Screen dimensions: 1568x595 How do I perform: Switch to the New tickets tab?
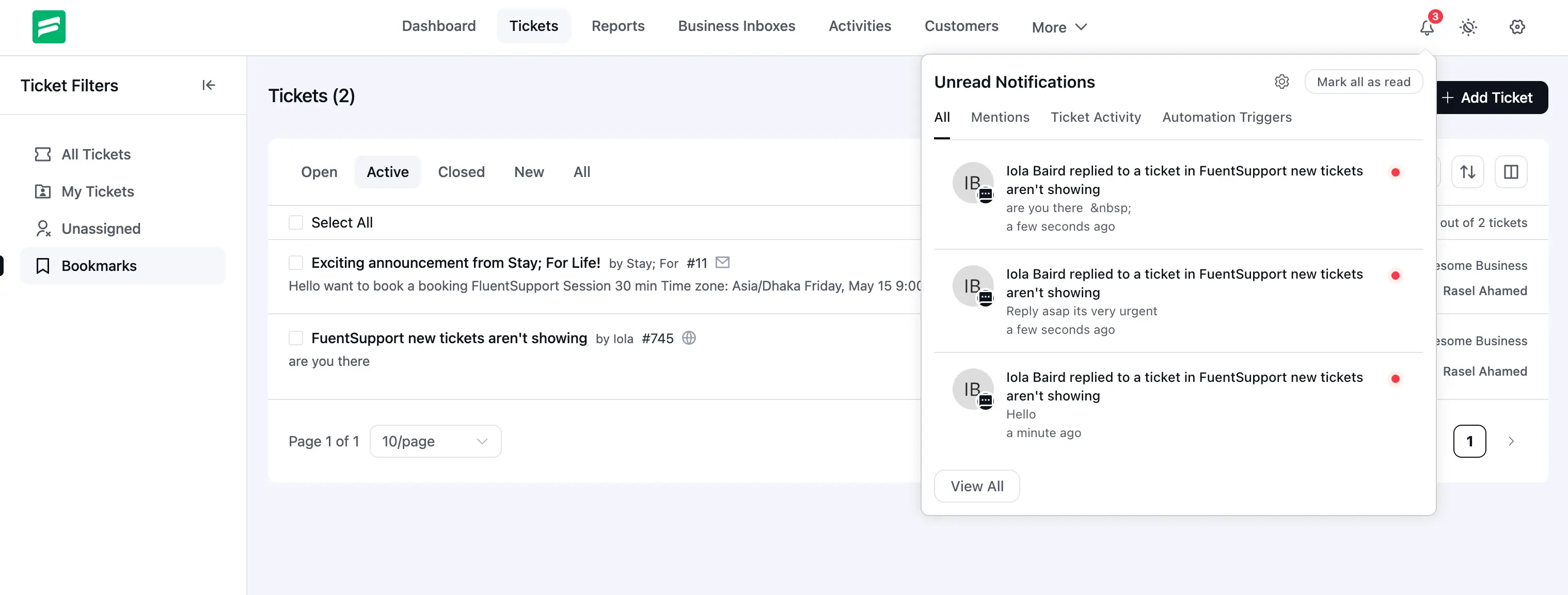click(x=529, y=172)
